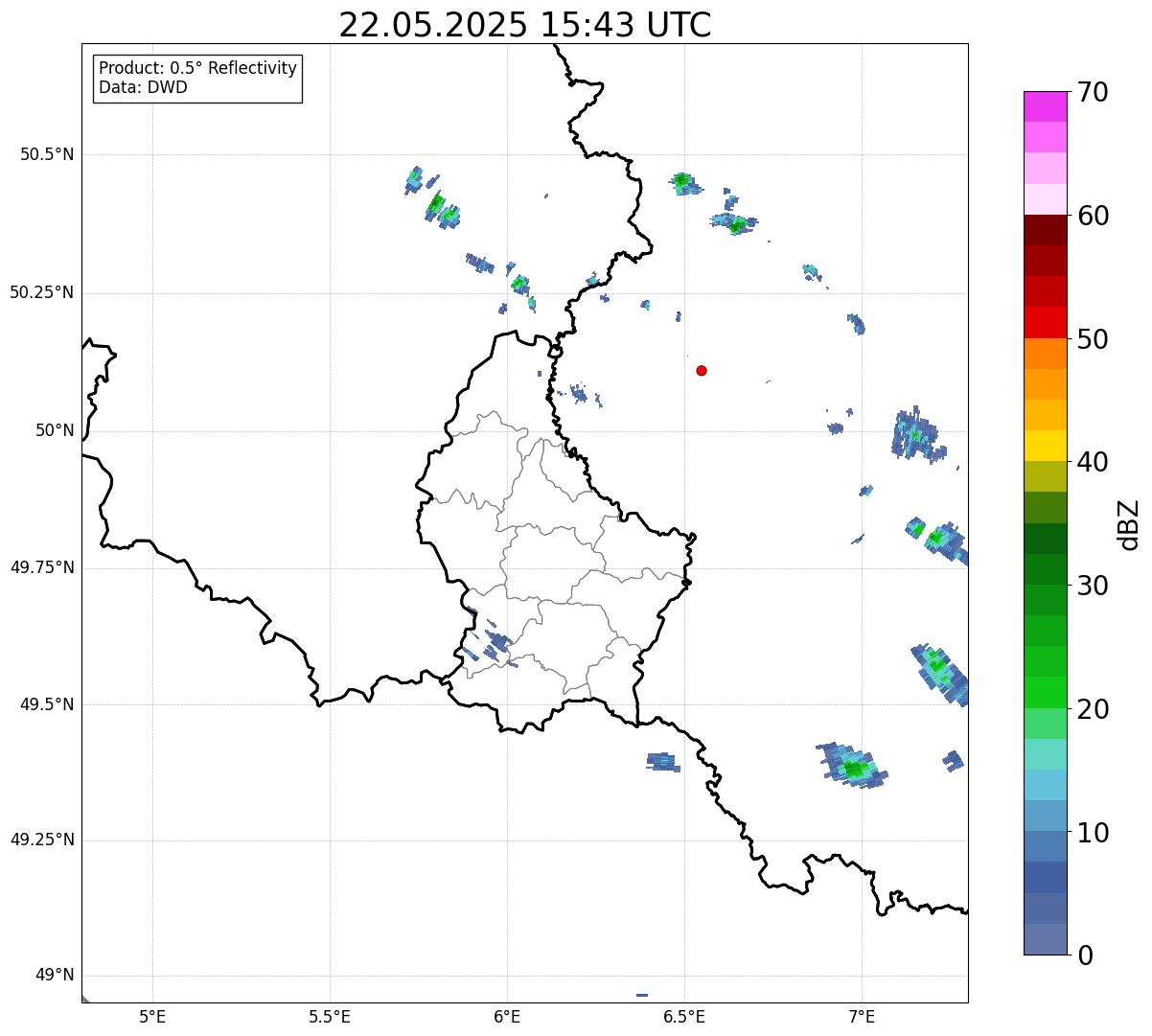Click the 5.5°E longitude label
The width and height of the screenshot is (1152, 1036).
pos(330,1016)
